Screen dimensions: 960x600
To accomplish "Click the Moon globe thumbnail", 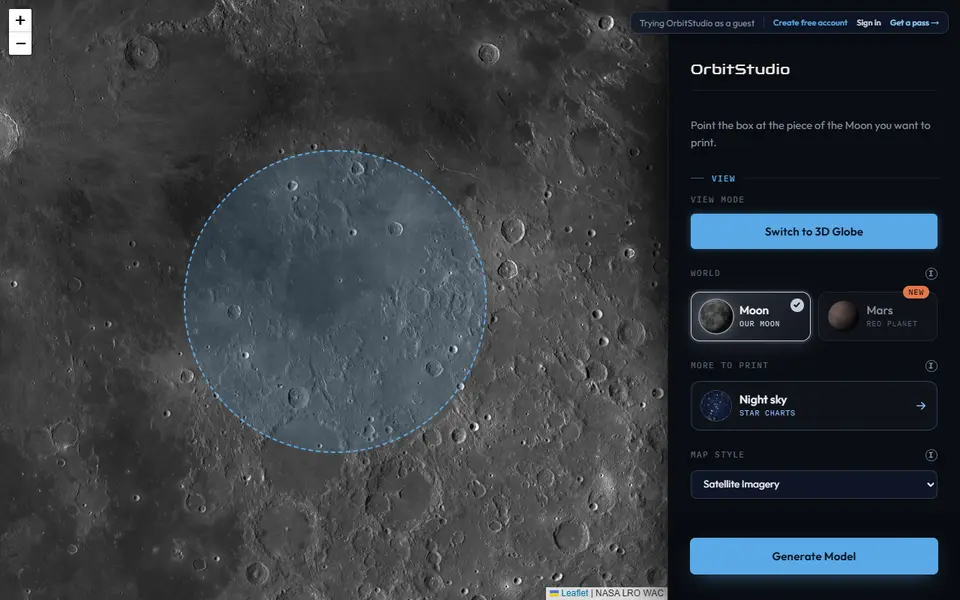I will coord(716,316).
